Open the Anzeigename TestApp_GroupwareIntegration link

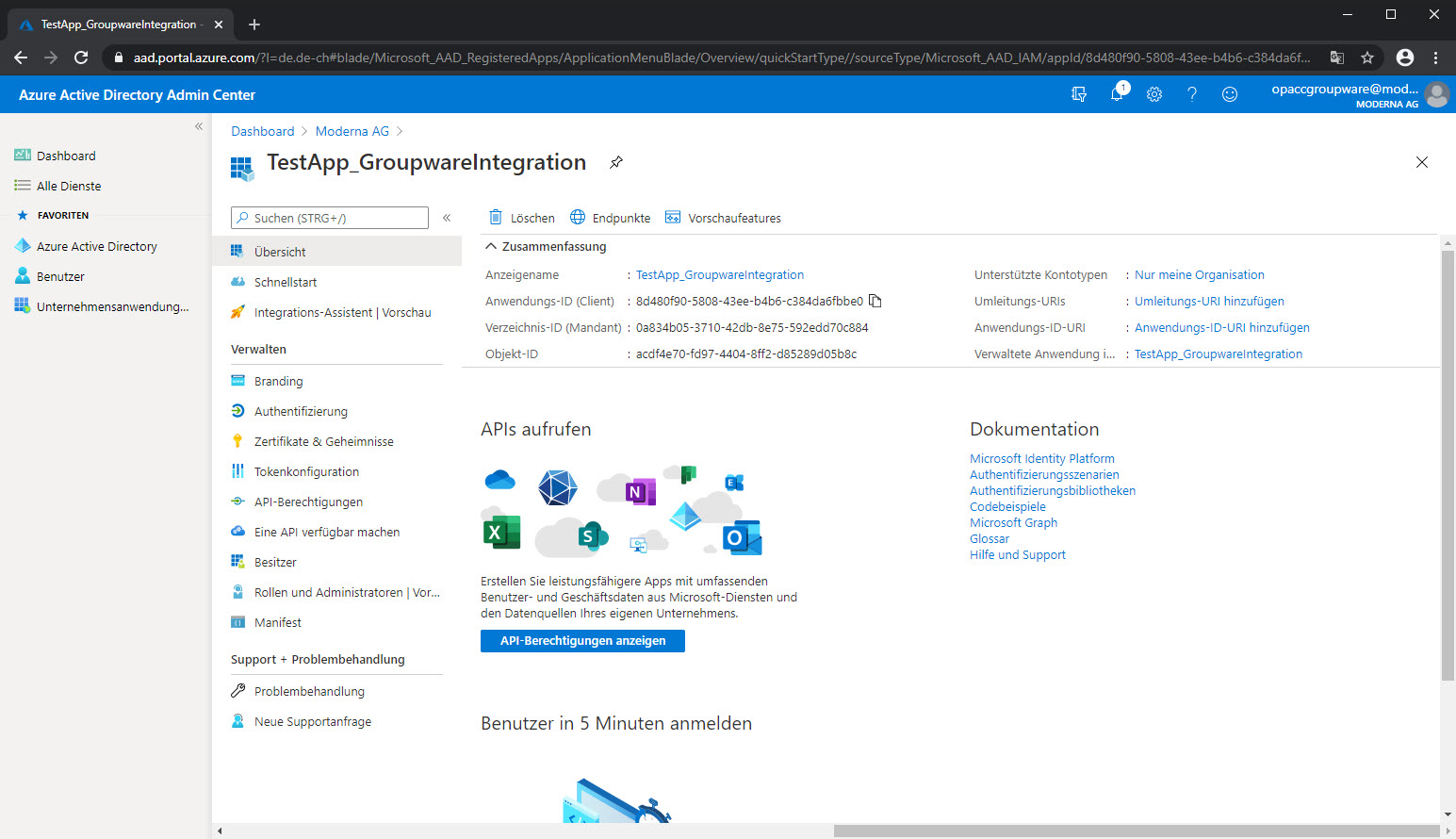tap(720, 274)
